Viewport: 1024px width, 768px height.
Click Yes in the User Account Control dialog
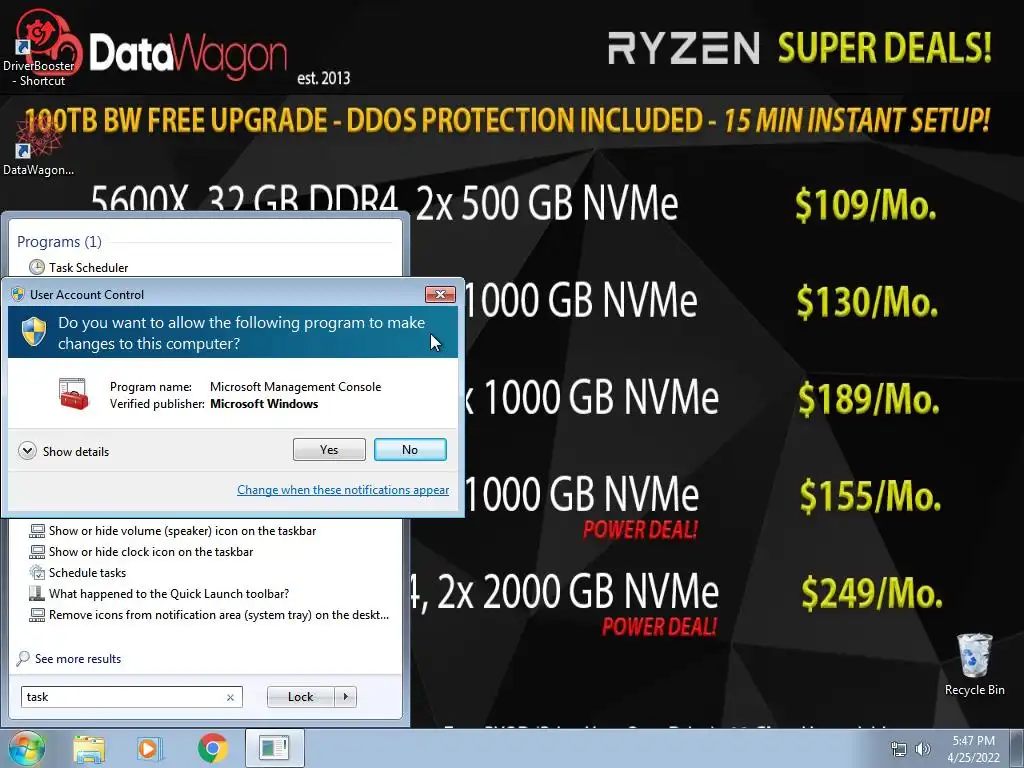(329, 449)
